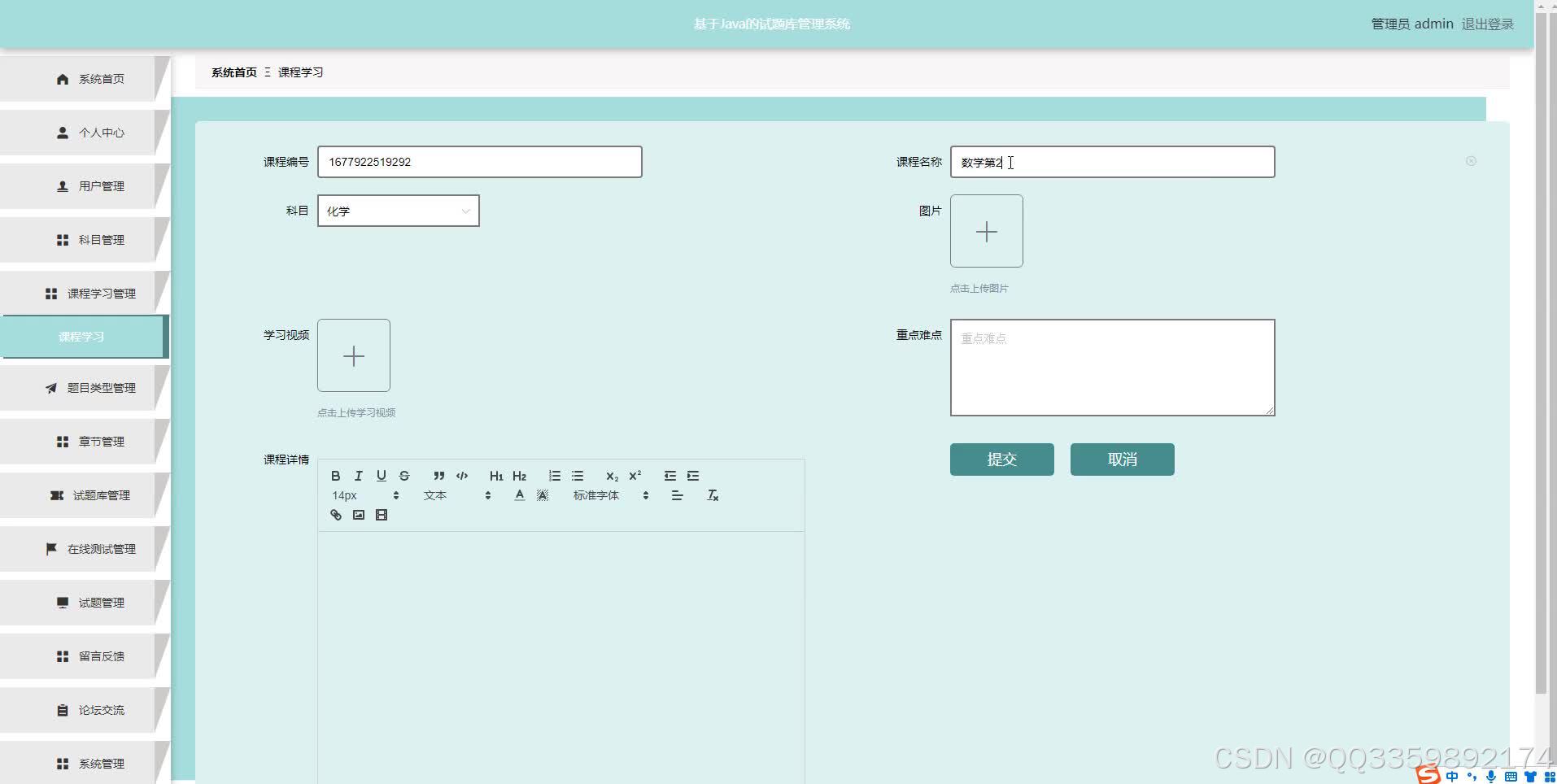Open 试题管理 in the sidebar
This screenshot has height=784, width=1557.
[85, 603]
